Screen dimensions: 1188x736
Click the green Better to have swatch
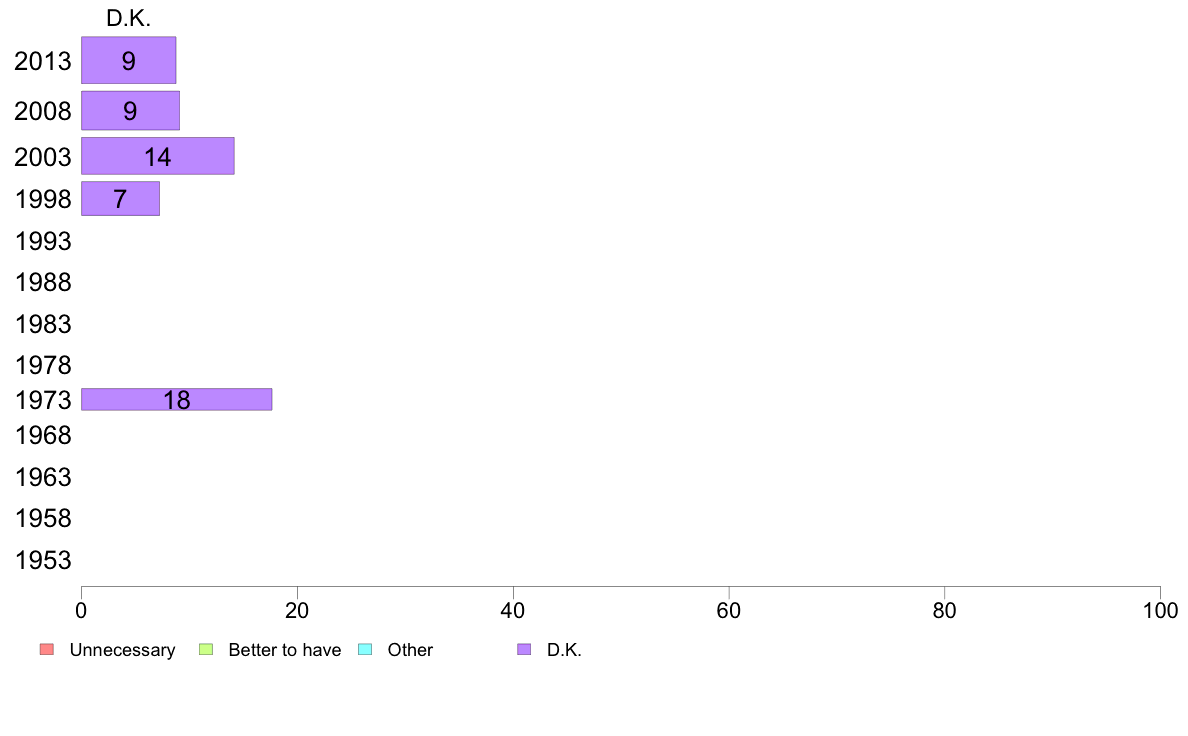coord(206,650)
